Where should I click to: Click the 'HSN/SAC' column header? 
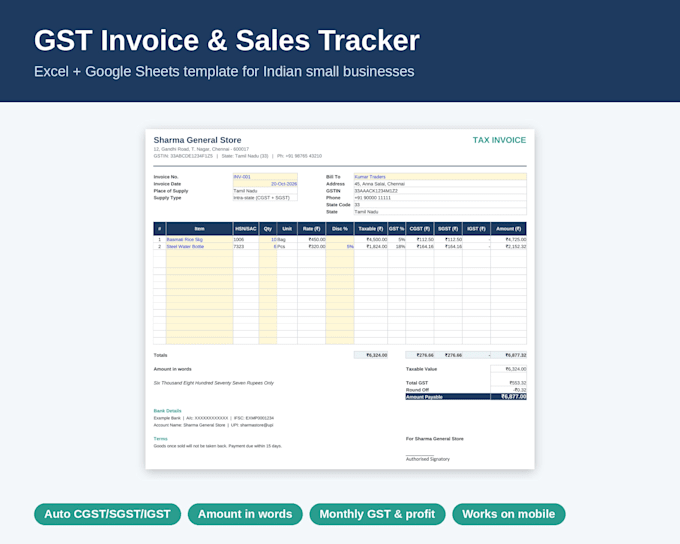[246, 229]
